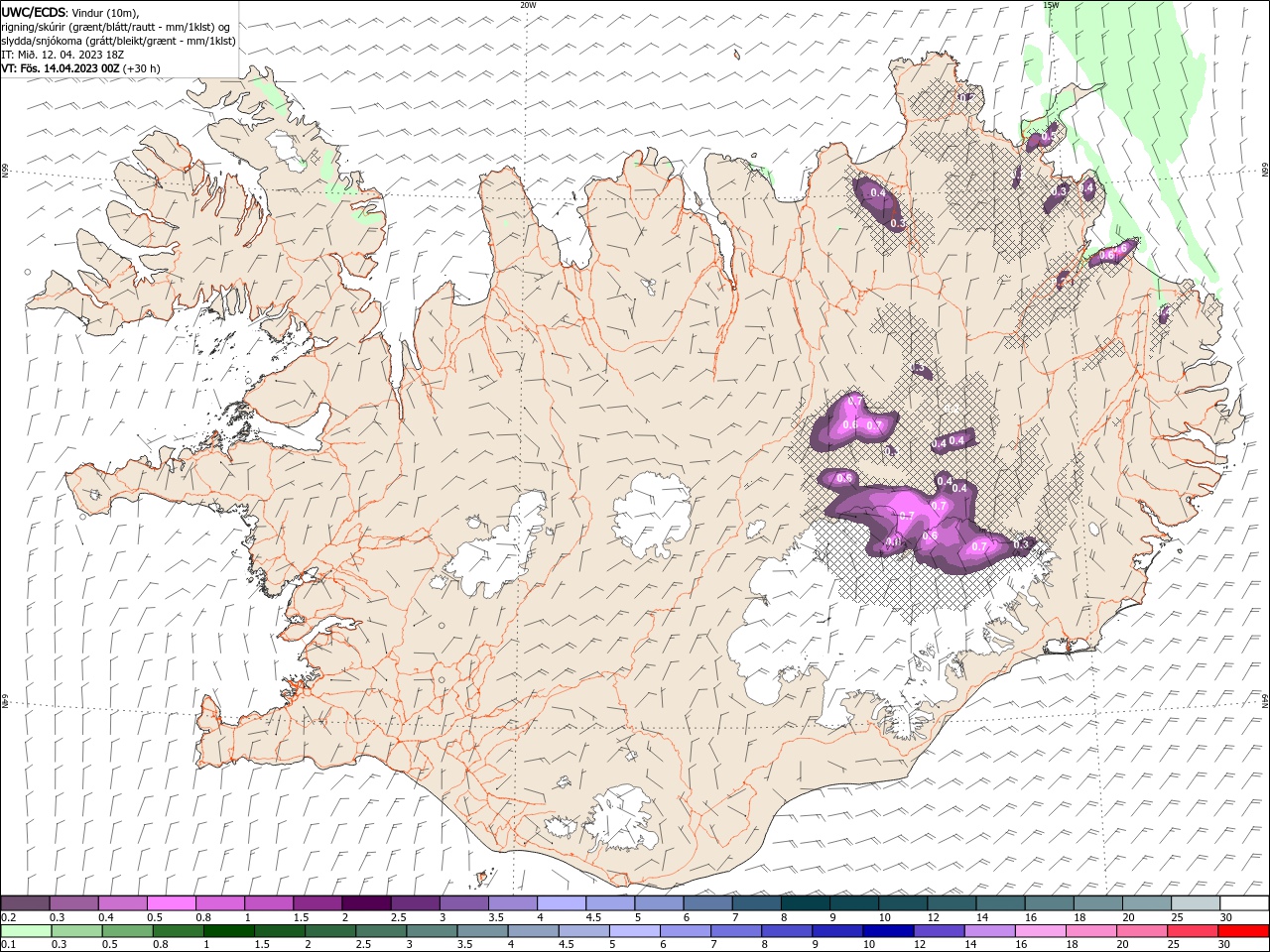
Task: Click the magenta swatch labeled 1.5 in the upper legend
Action: point(317,903)
